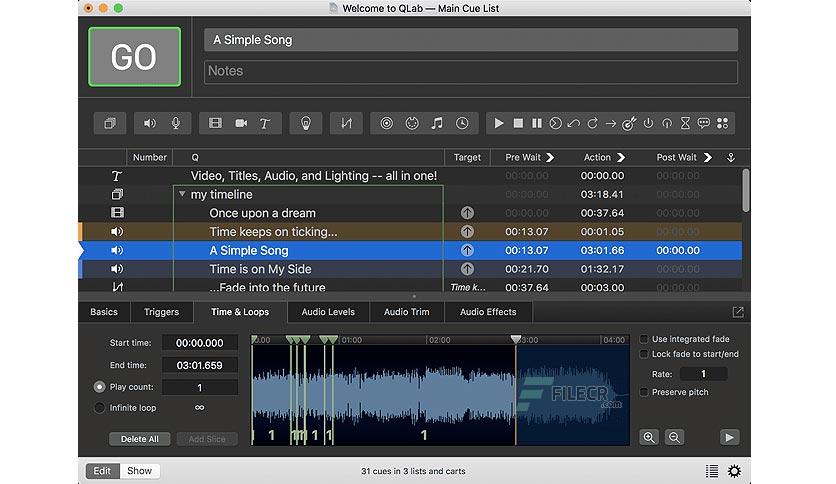Add a Reset cue with undo arrow icon
Image resolution: width=836 pixels, height=484 pixels.
point(574,124)
